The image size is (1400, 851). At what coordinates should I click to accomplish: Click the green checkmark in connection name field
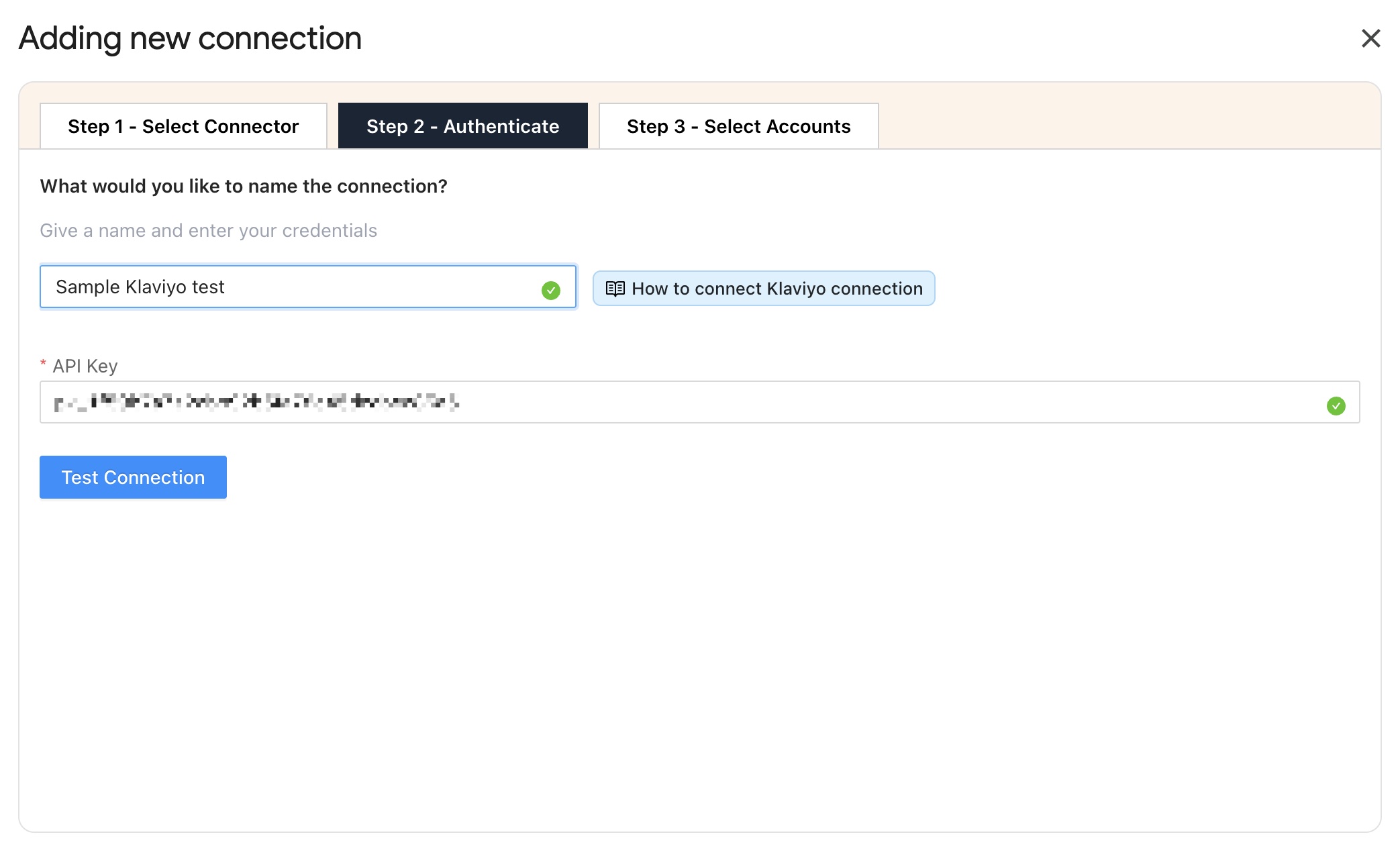click(x=551, y=290)
